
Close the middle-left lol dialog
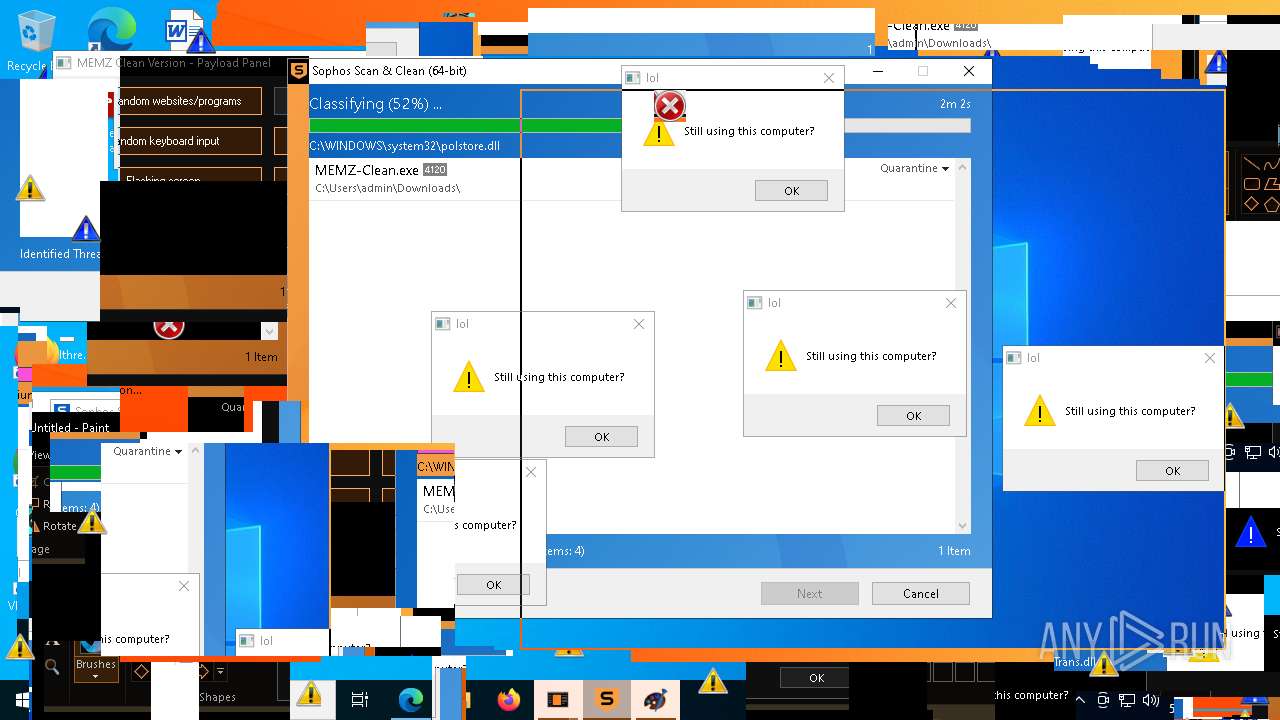tap(639, 324)
